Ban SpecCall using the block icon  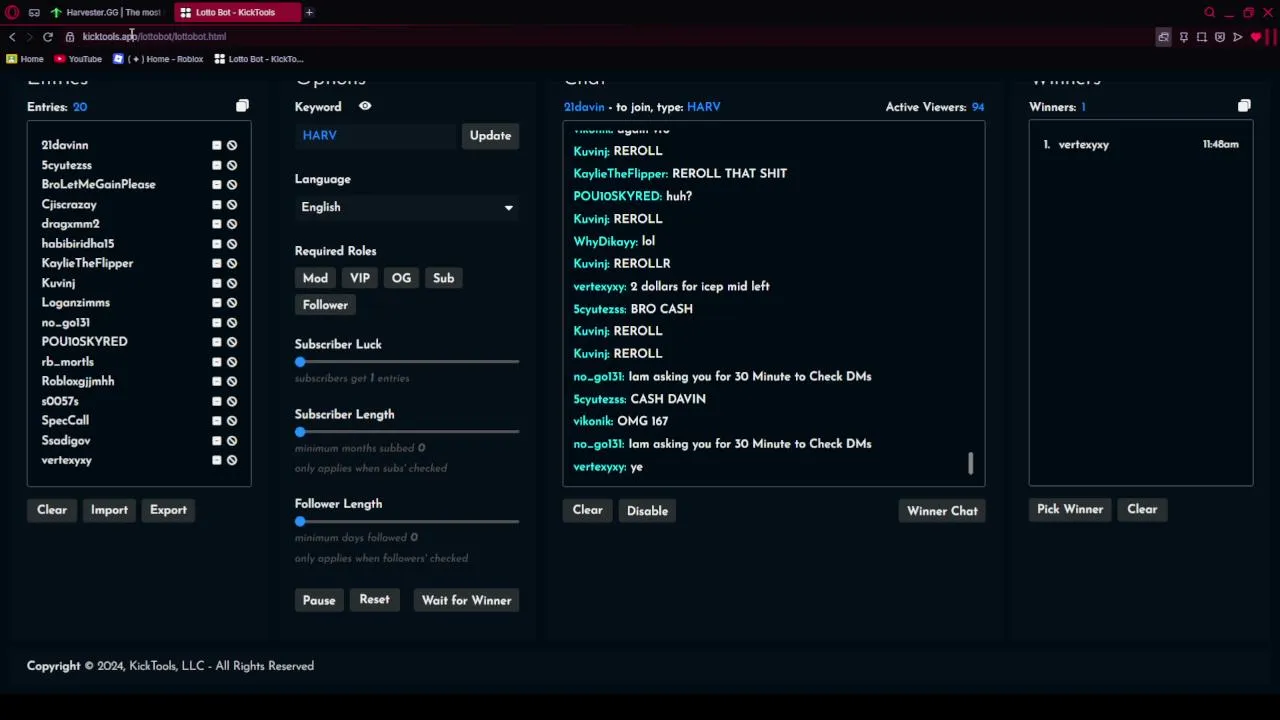(x=232, y=421)
